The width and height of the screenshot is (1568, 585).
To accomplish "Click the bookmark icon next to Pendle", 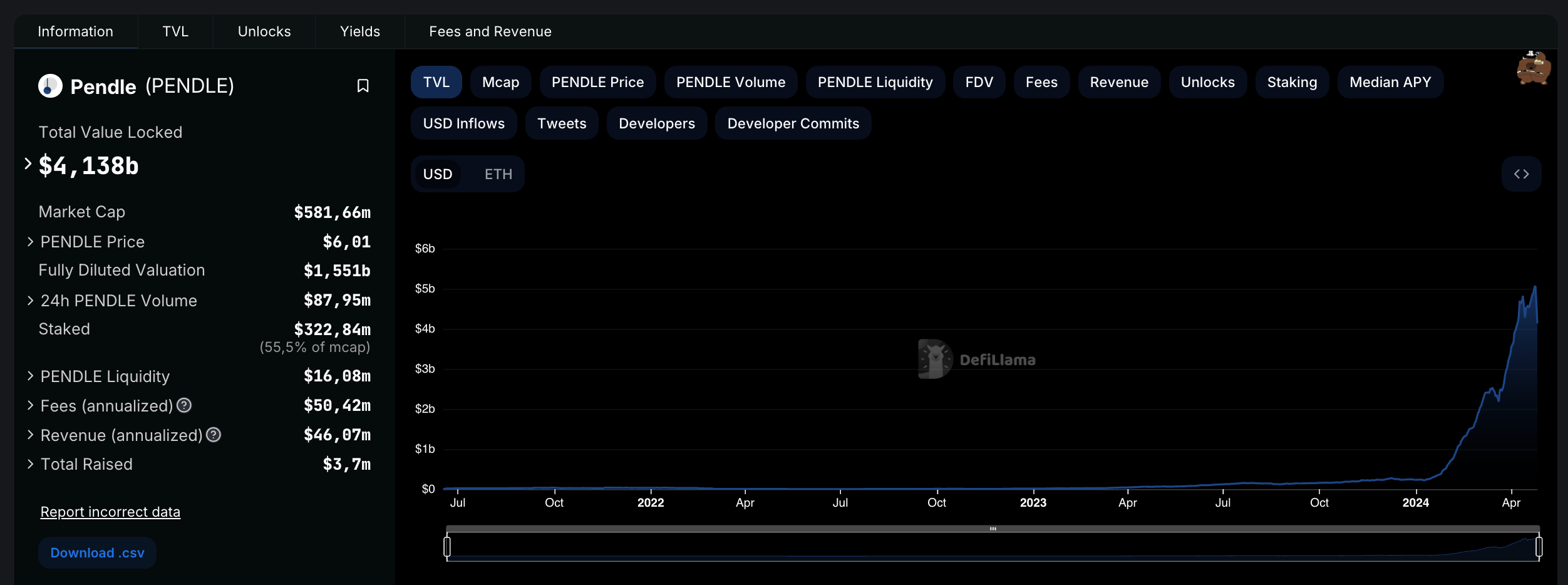I will click(363, 86).
